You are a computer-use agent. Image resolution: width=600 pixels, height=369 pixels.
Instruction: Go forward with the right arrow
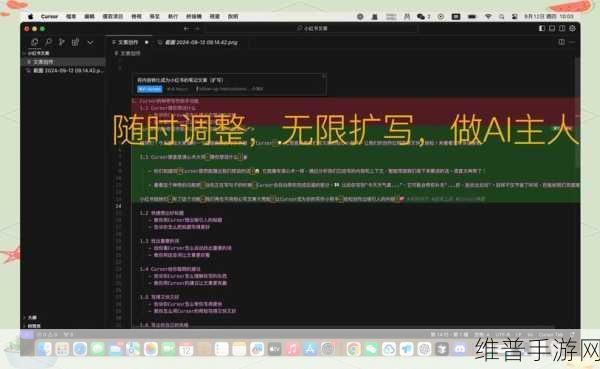click(x=197, y=28)
